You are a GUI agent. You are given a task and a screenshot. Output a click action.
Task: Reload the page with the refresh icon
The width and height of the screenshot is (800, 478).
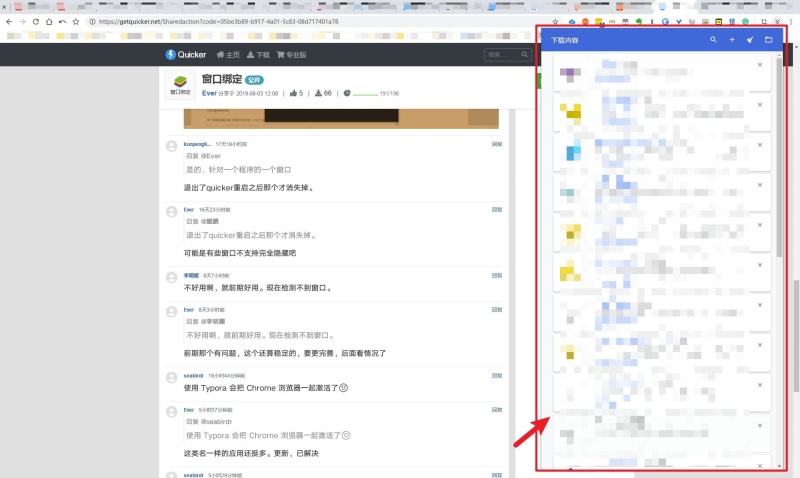36,22
